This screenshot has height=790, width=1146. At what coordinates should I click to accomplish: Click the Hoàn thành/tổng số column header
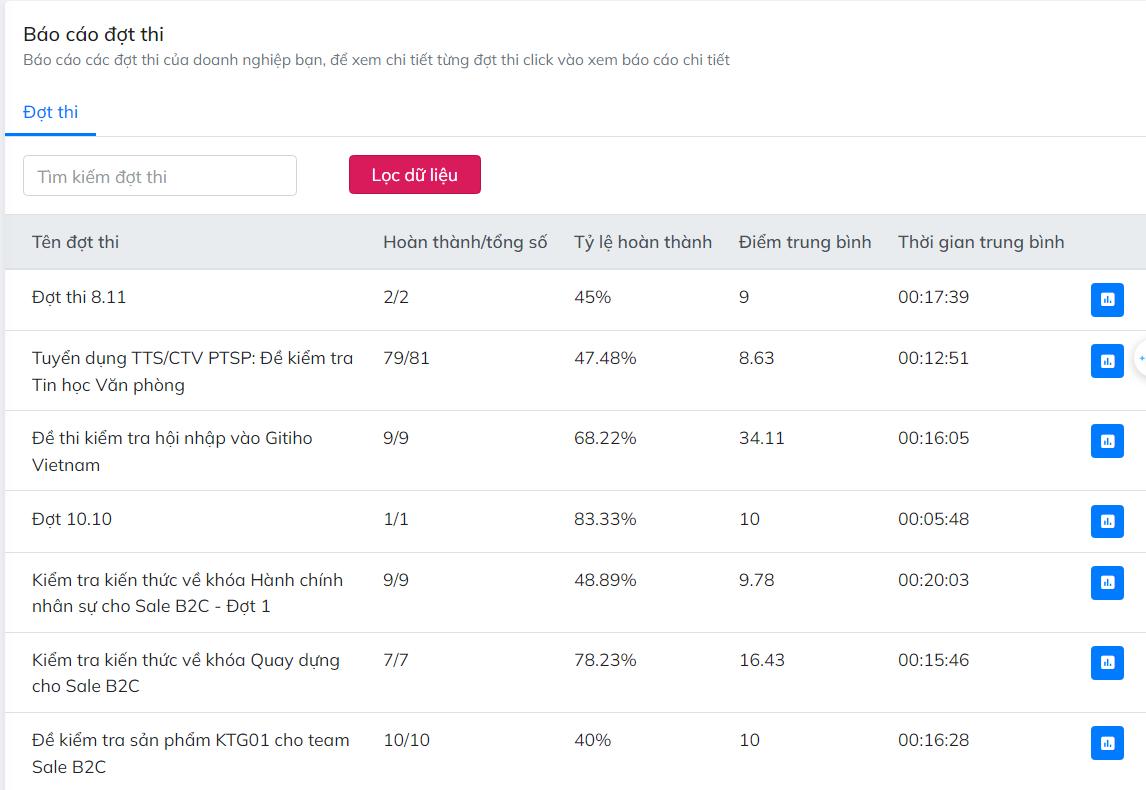pos(464,242)
